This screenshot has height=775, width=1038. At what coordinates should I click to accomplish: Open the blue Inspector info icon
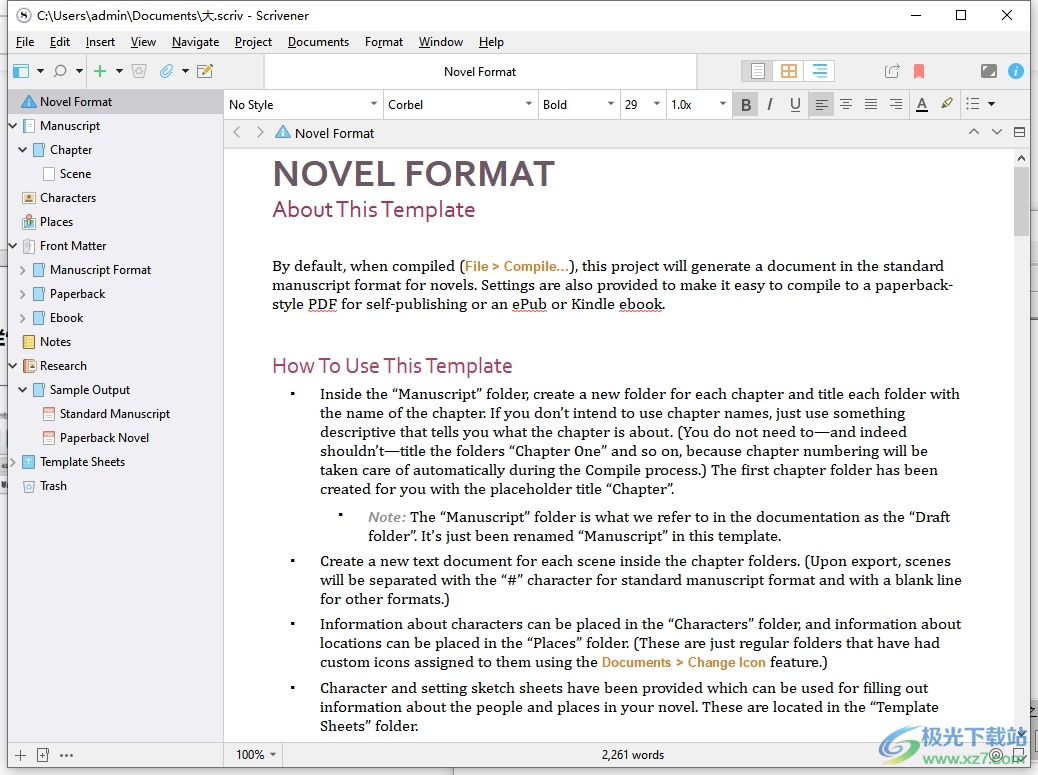click(1015, 71)
